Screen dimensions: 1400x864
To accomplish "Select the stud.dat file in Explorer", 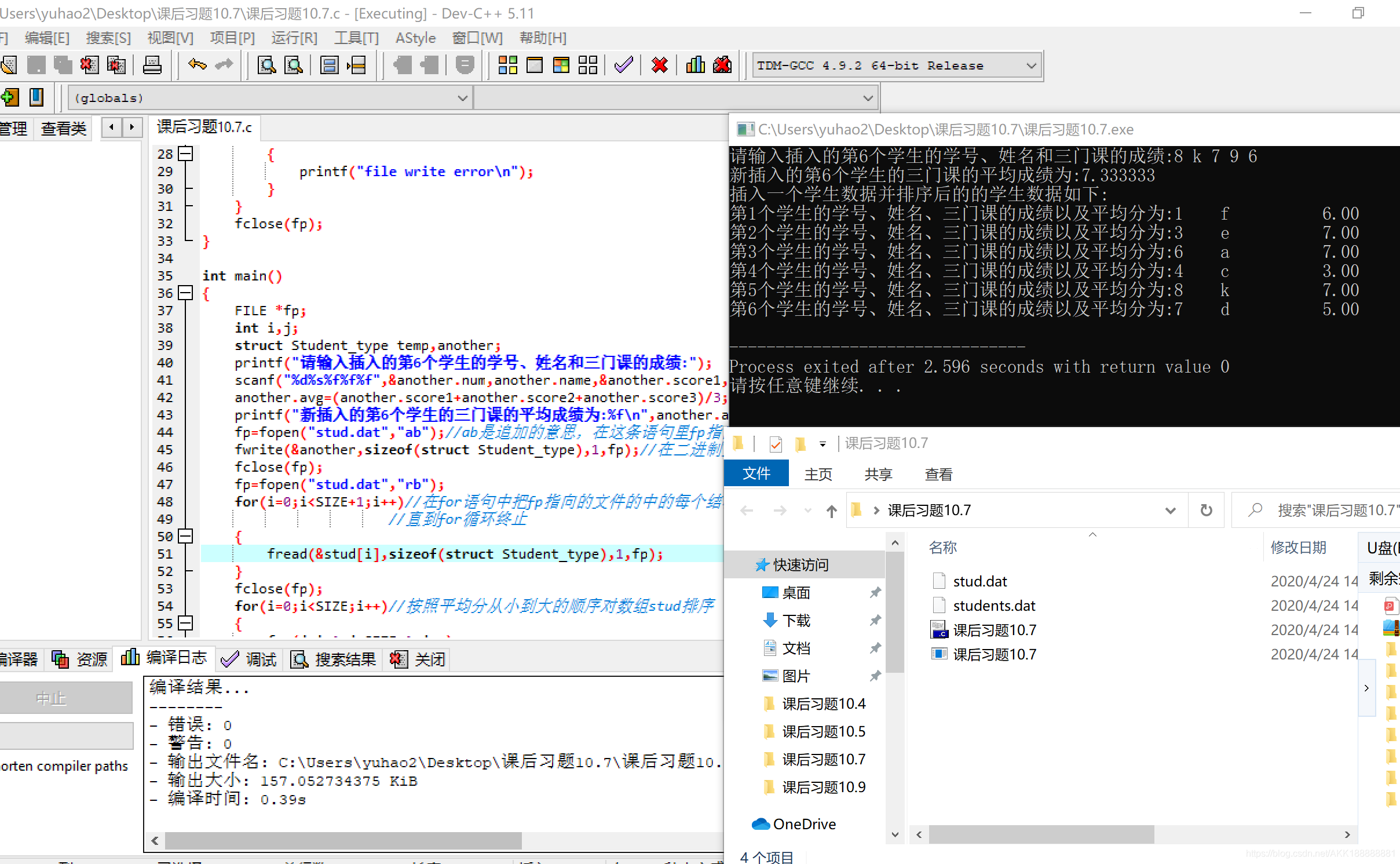I will (x=980, y=581).
